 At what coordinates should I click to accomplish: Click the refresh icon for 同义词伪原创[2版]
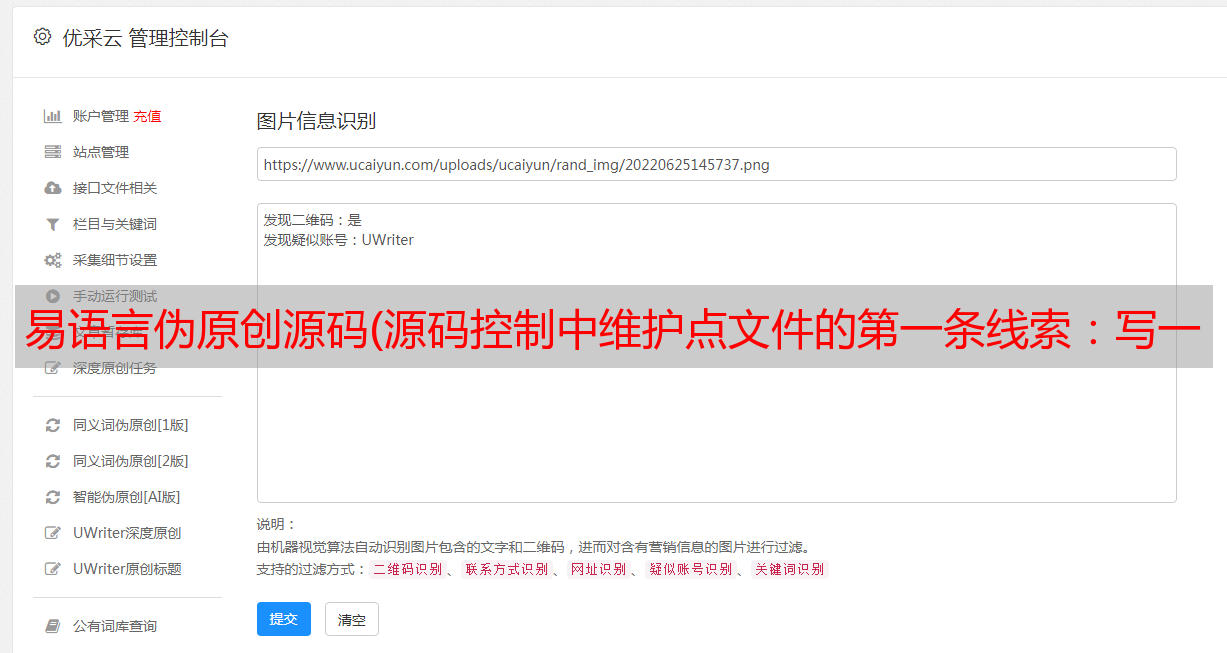point(53,461)
